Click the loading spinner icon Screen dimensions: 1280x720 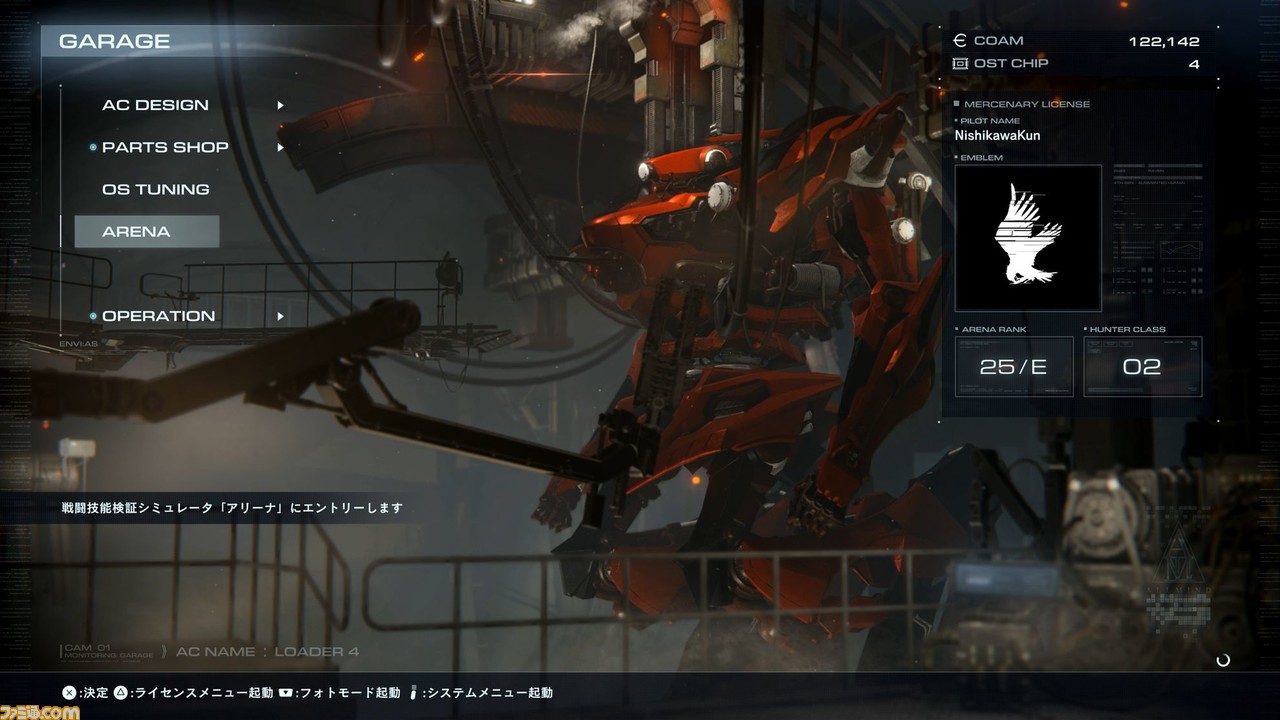point(1222,660)
